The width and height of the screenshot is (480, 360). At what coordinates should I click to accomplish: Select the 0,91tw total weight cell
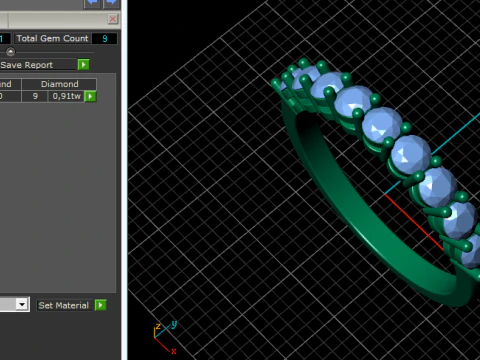click(66, 96)
